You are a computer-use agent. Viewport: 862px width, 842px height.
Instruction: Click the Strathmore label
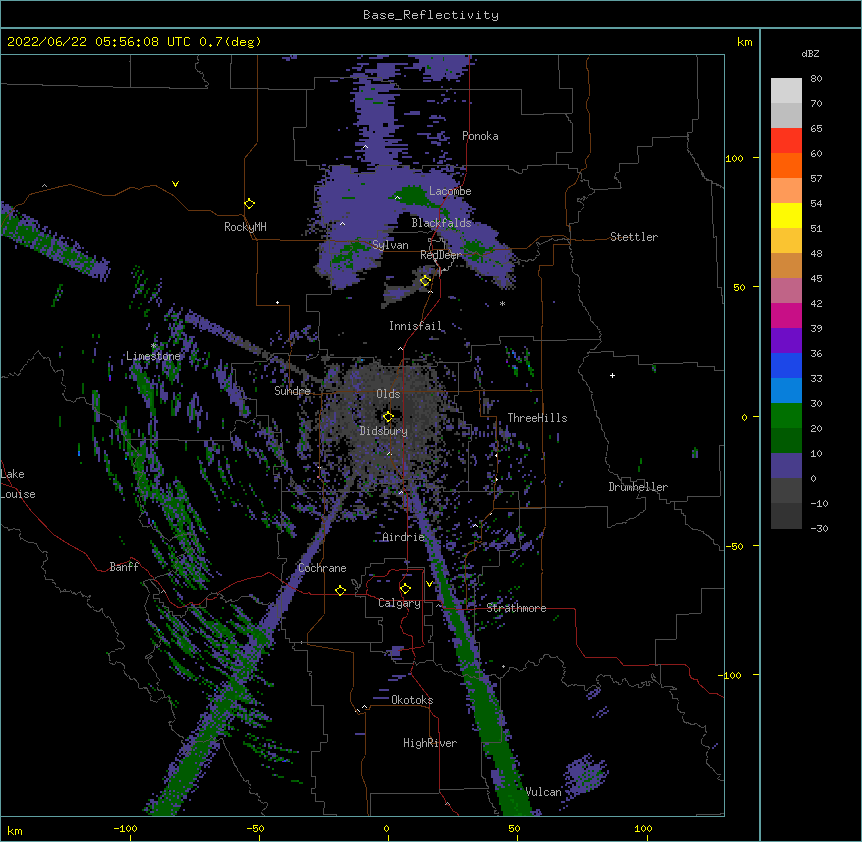point(516,608)
